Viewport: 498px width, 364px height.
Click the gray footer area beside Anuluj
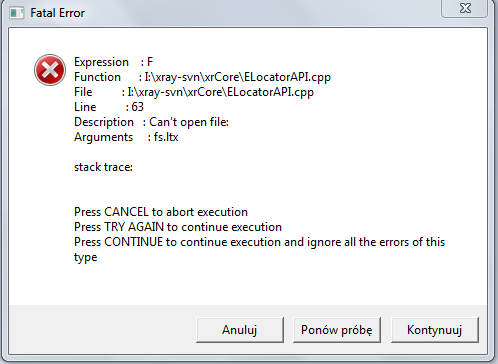102,329
